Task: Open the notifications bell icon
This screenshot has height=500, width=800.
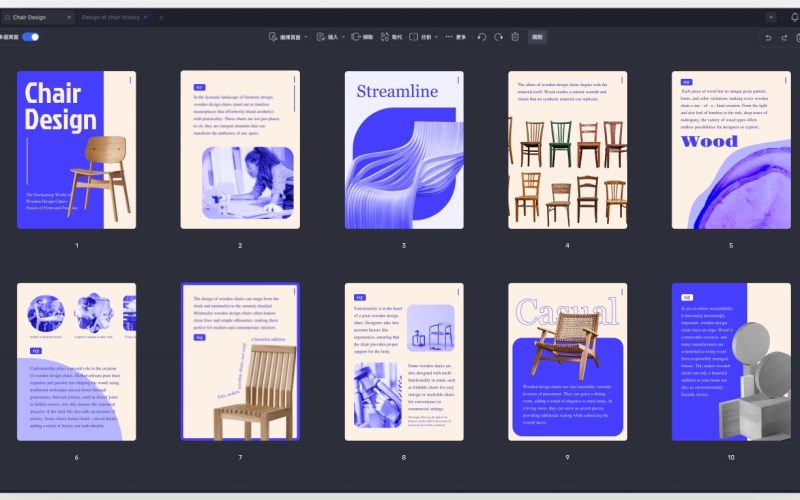Action: point(793,17)
